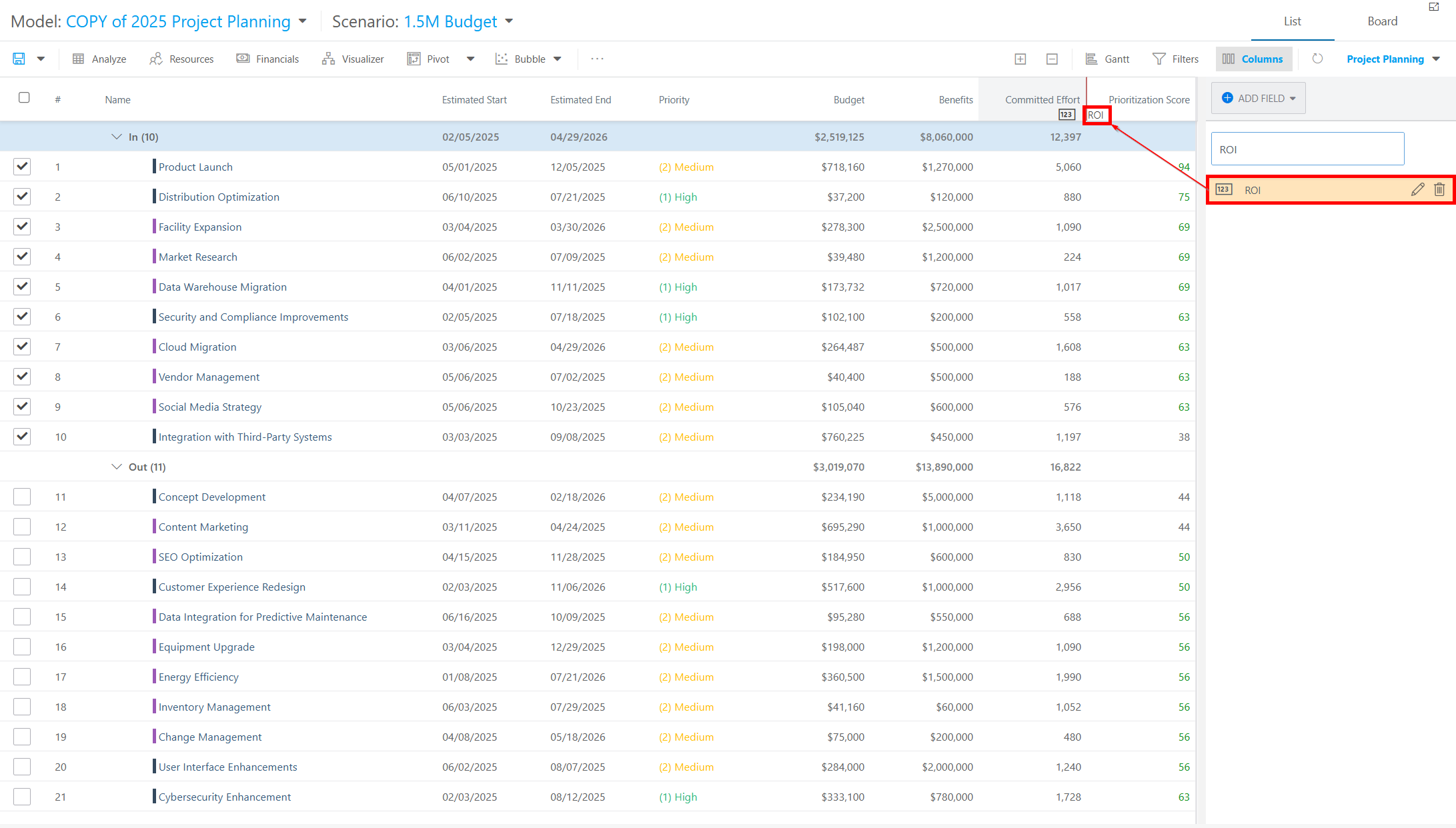Viewport: 1456px width, 828px height.
Task: Click Social Media Strategy's color bar
Action: click(x=154, y=406)
